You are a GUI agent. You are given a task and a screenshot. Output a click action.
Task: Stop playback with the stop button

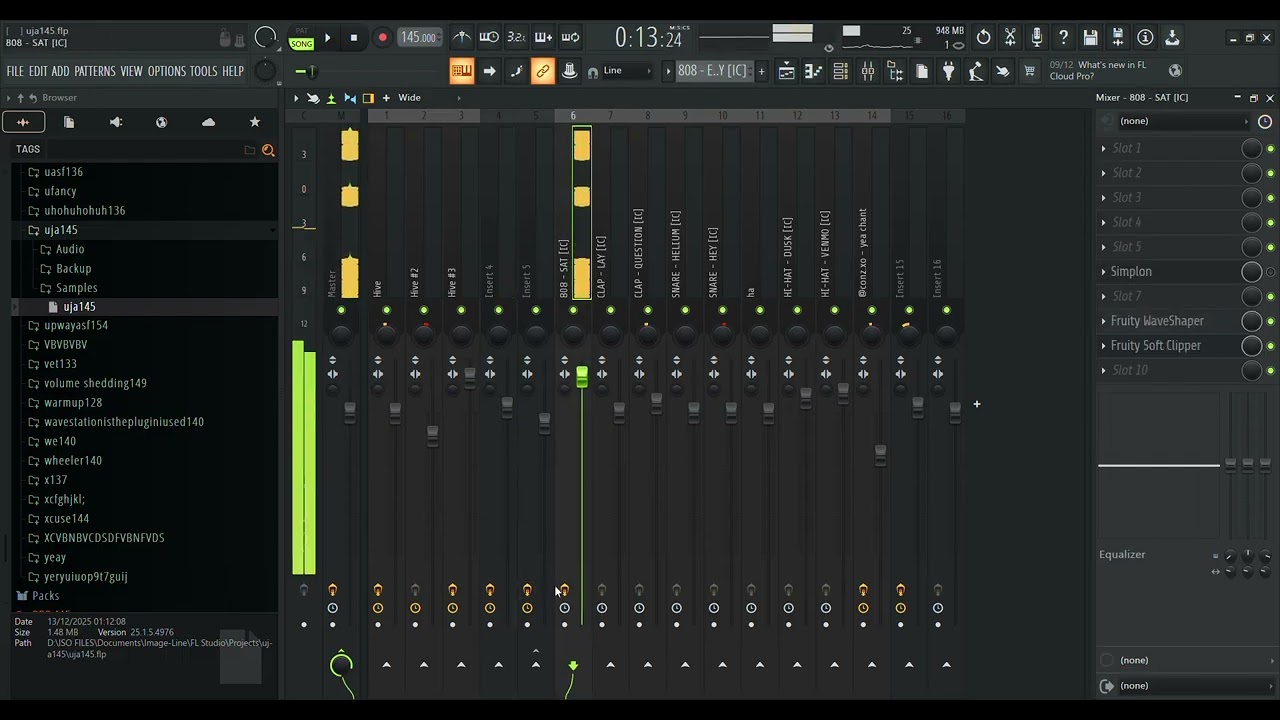point(353,38)
